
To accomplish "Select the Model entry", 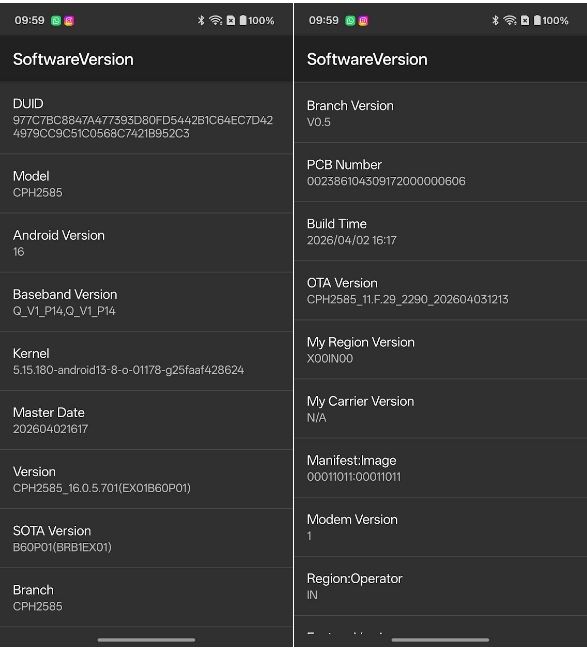I will coord(146,184).
